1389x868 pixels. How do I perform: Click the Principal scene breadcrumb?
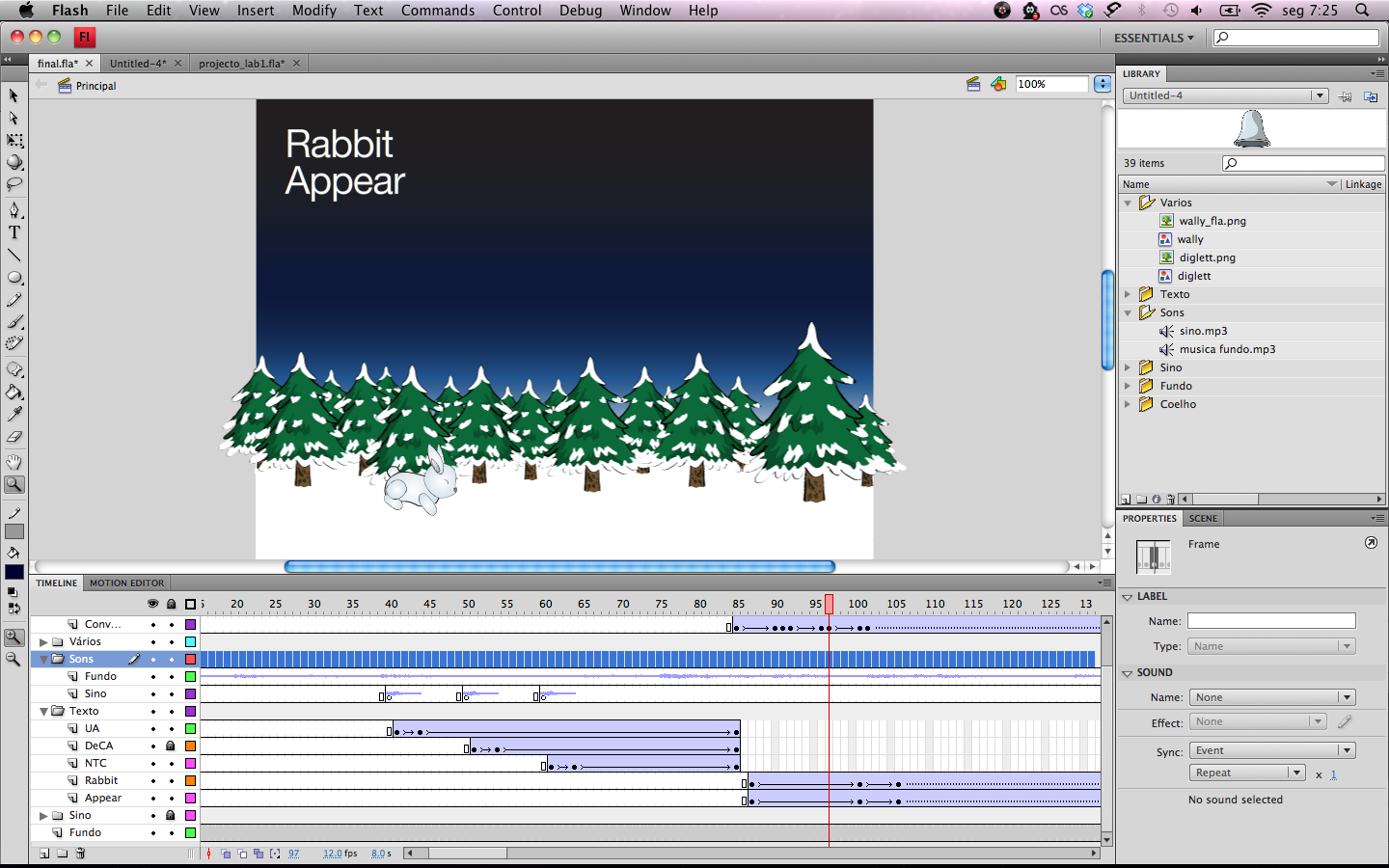click(95, 86)
